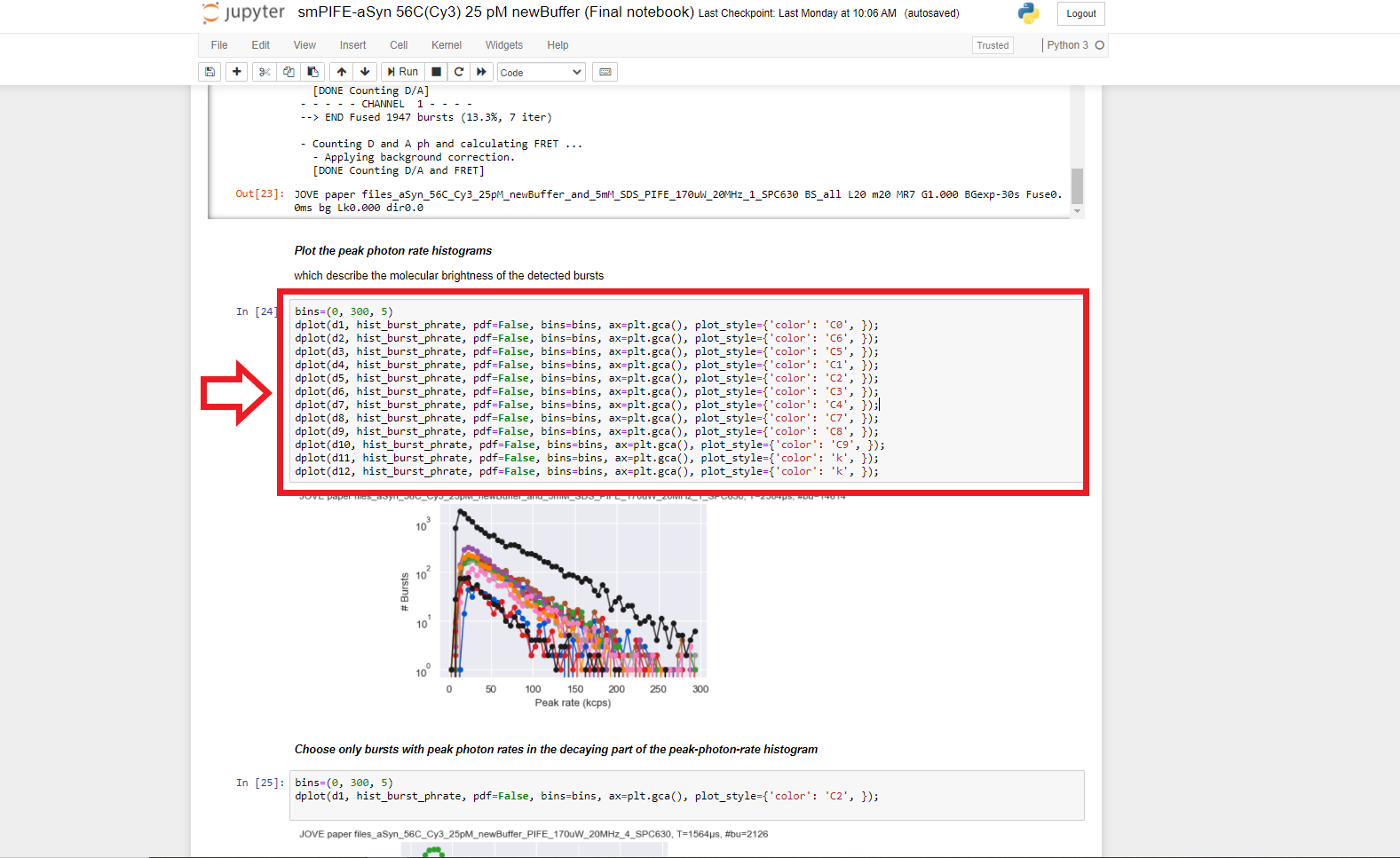The height and width of the screenshot is (858, 1400).
Task: Open the Edit menu
Action: [x=260, y=45]
